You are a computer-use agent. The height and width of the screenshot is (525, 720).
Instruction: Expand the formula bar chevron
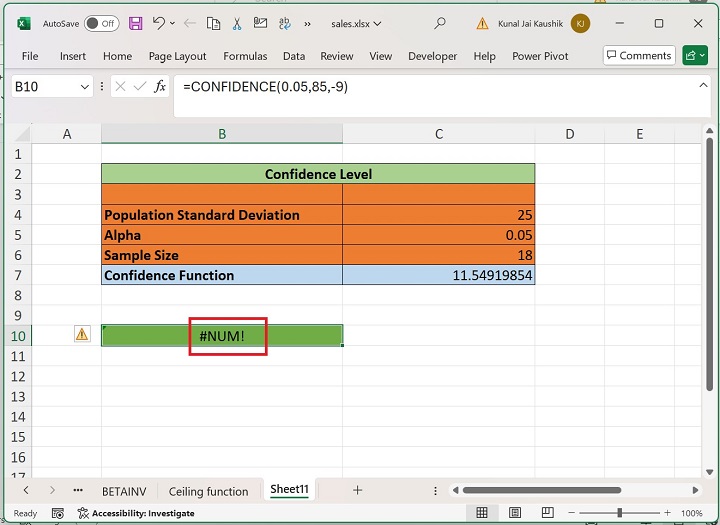click(x=703, y=87)
